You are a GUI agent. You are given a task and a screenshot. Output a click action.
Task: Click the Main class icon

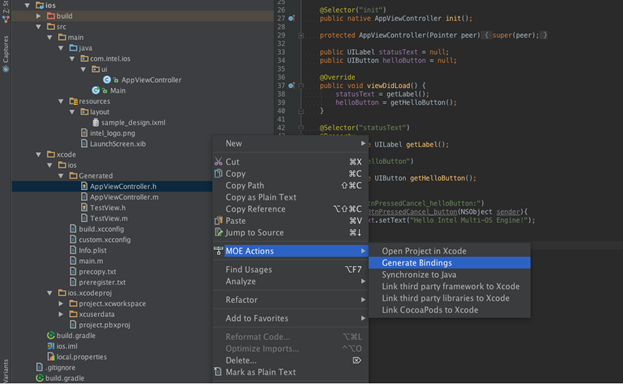(x=95, y=91)
